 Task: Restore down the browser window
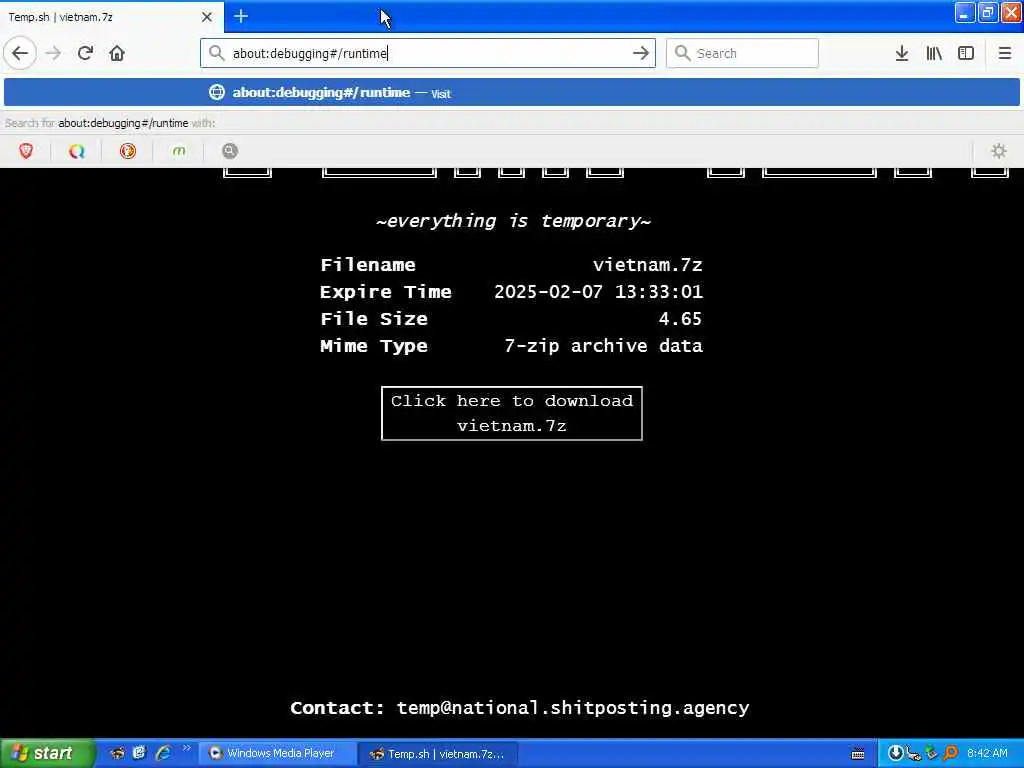click(987, 12)
